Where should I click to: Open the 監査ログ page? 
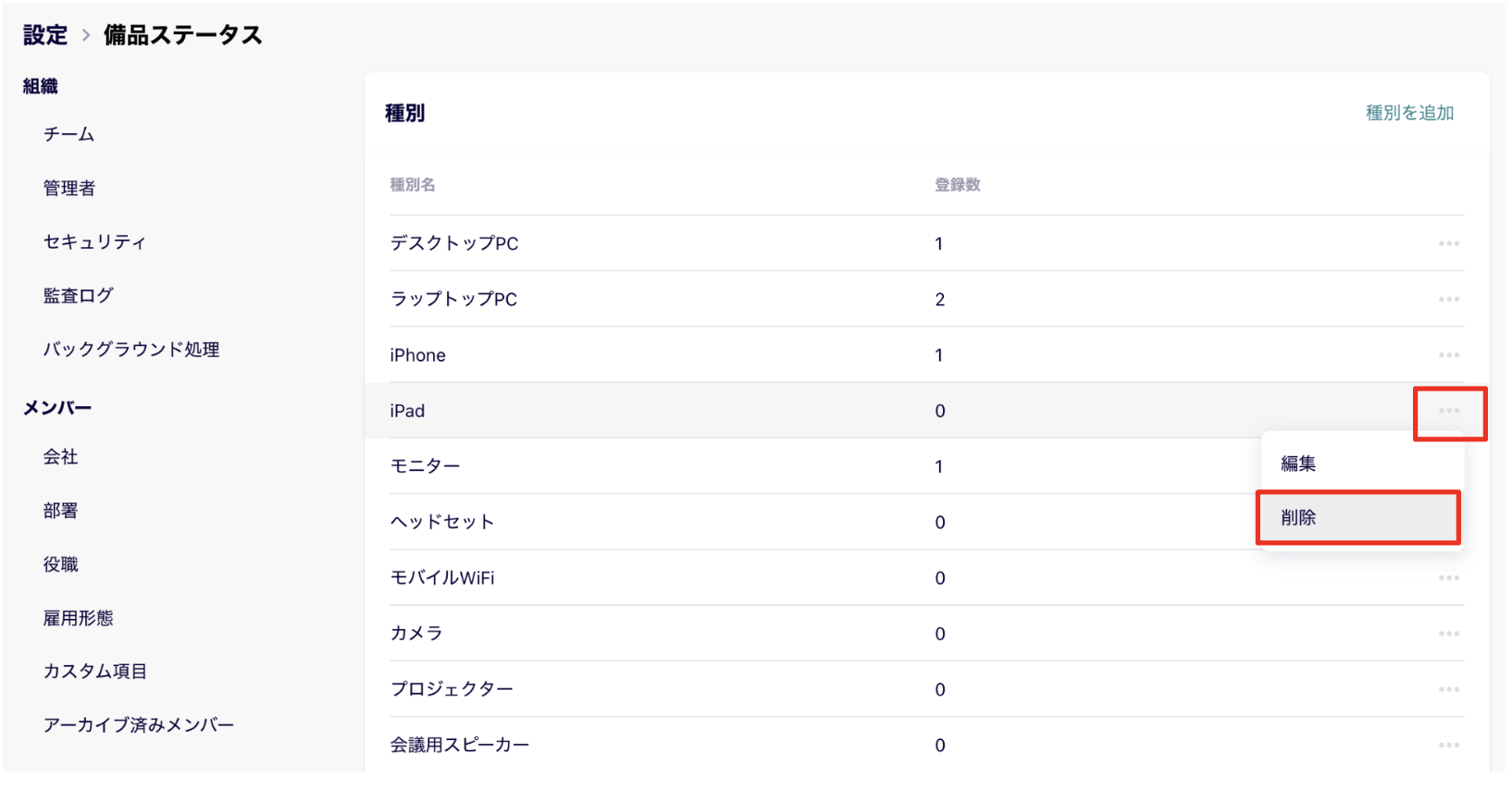click(78, 295)
